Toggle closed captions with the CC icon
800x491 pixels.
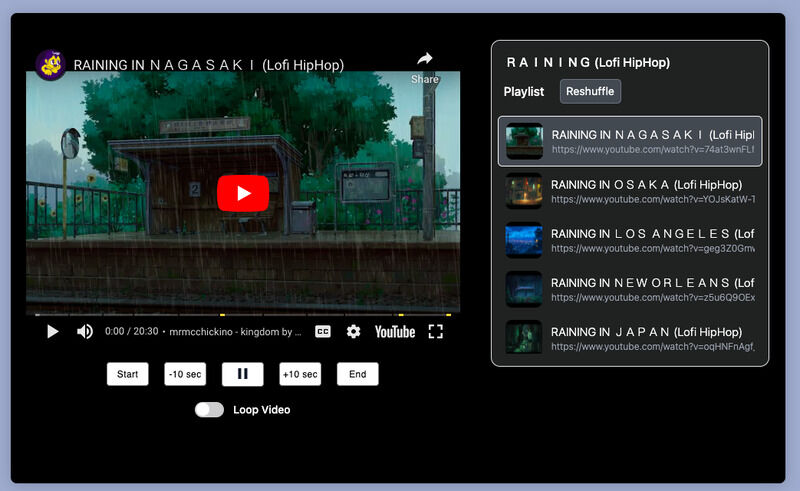click(322, 332)
